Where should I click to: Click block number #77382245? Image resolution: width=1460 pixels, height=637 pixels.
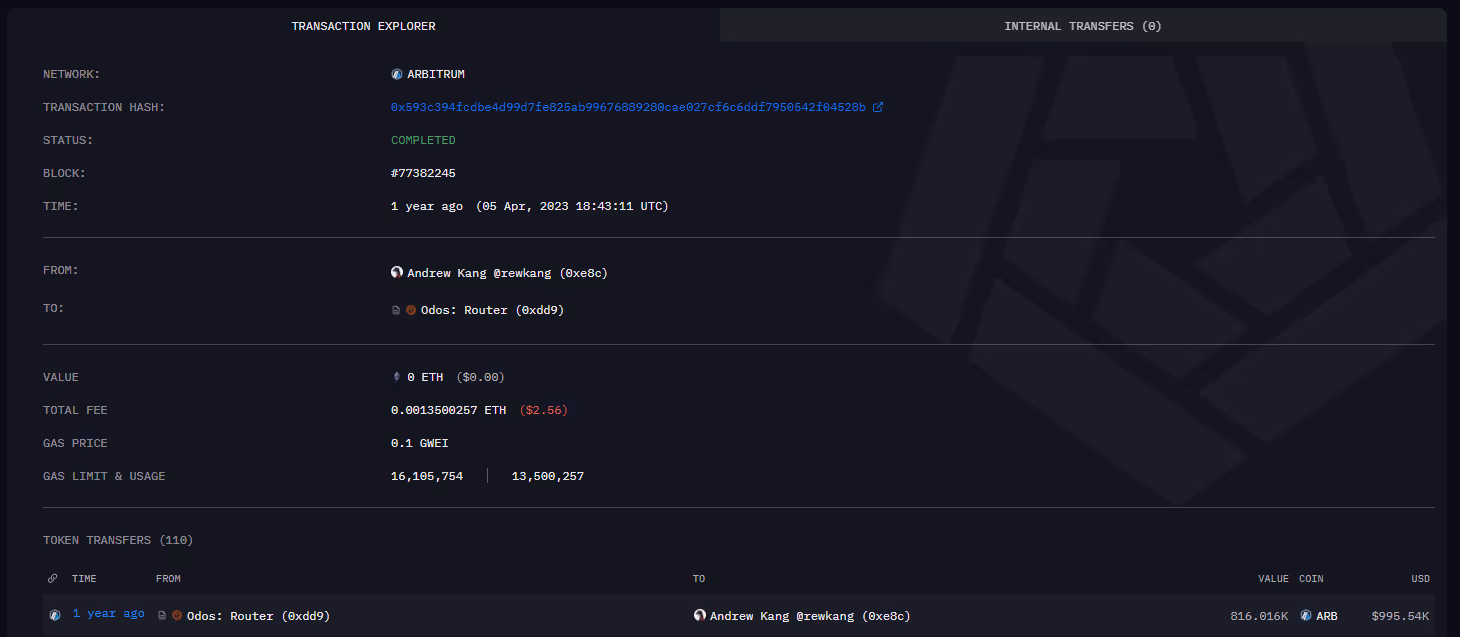pos(422,172)
